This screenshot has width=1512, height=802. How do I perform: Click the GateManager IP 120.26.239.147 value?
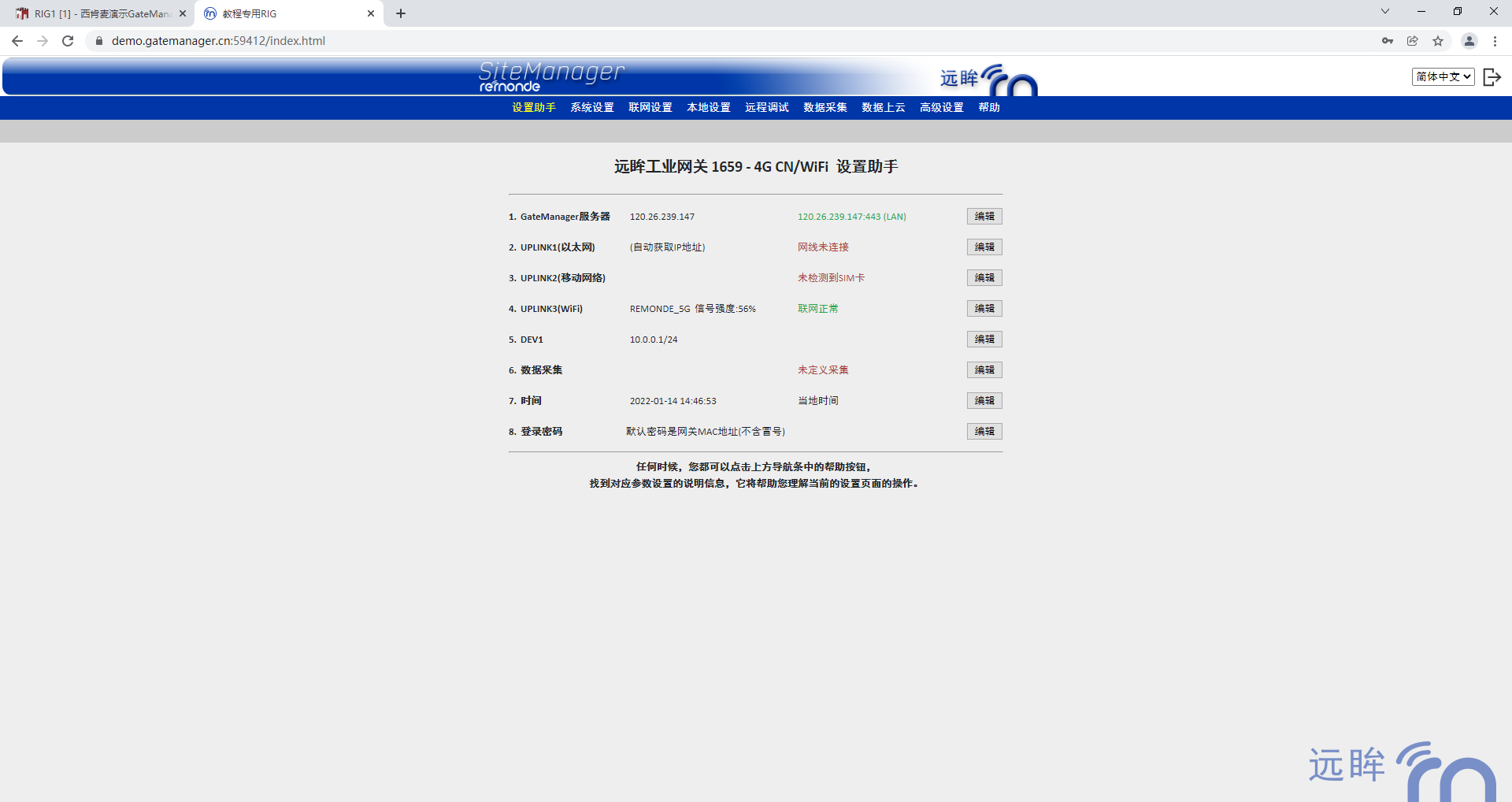(x=662, y=217)
